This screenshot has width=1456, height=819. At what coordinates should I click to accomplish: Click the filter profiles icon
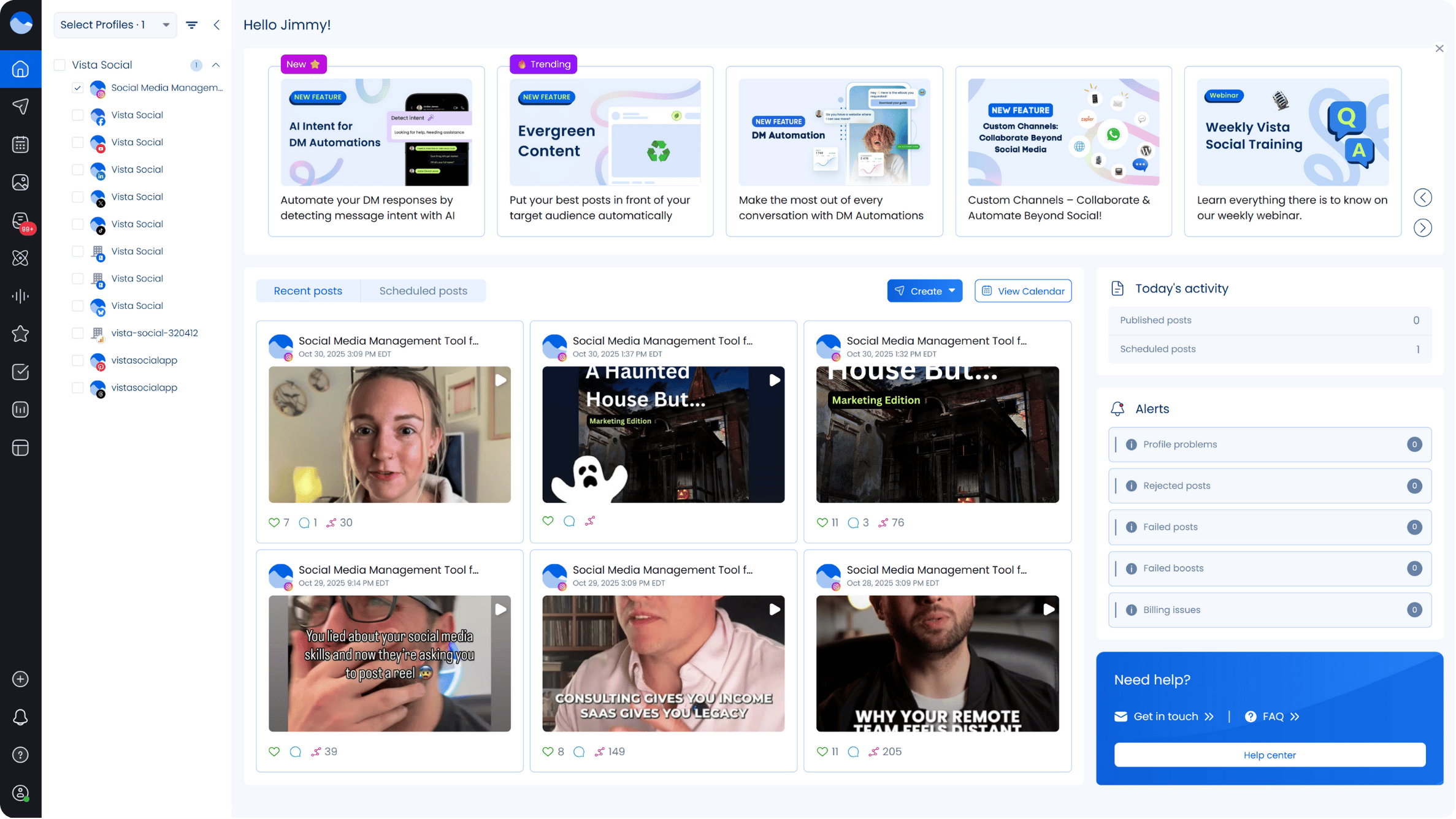pos(192,25)
